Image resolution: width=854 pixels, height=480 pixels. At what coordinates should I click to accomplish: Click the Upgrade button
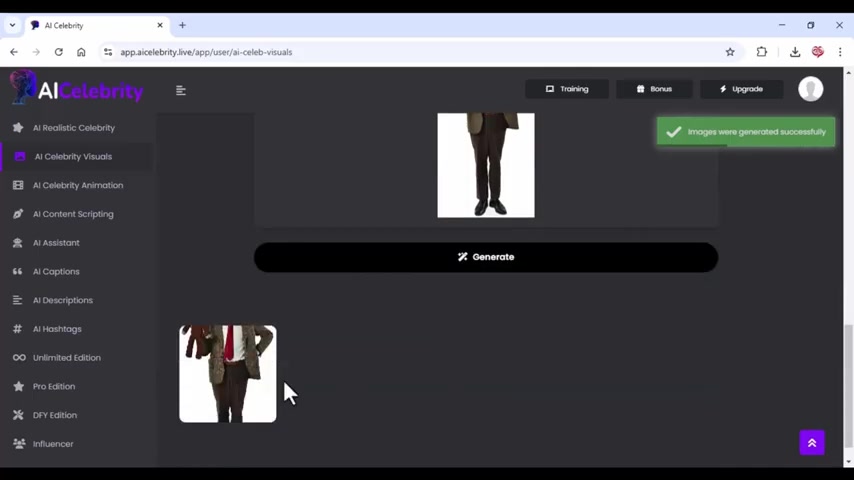pos(741,89)
